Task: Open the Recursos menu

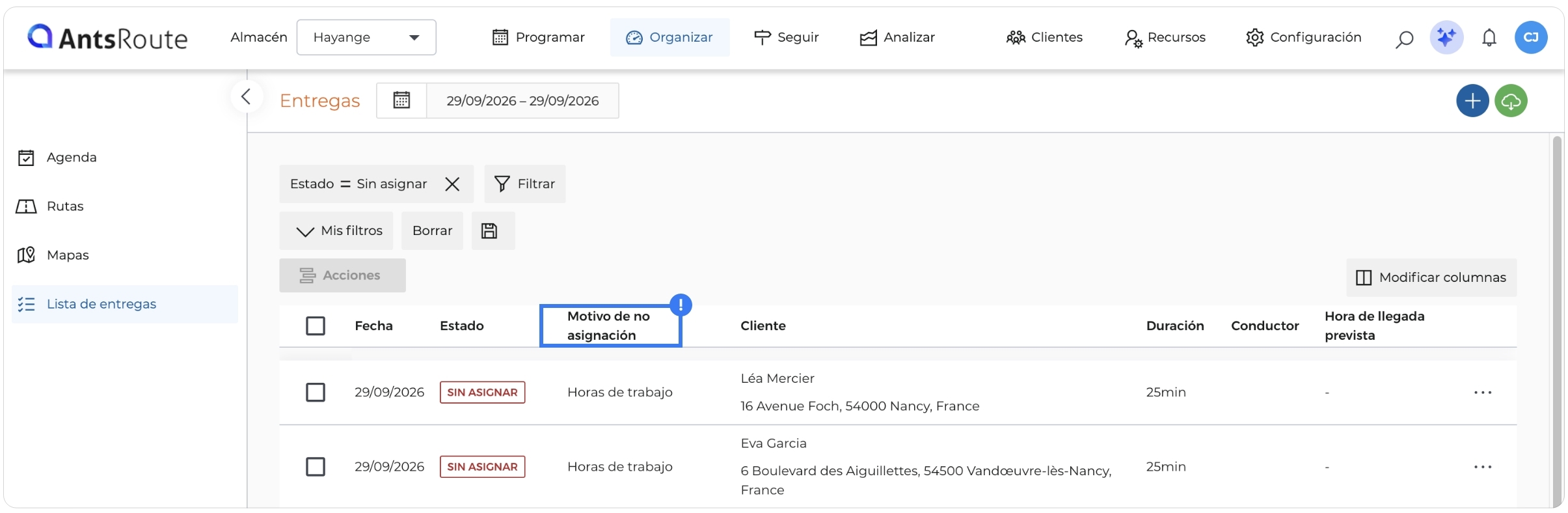Action: [1165, 37]
